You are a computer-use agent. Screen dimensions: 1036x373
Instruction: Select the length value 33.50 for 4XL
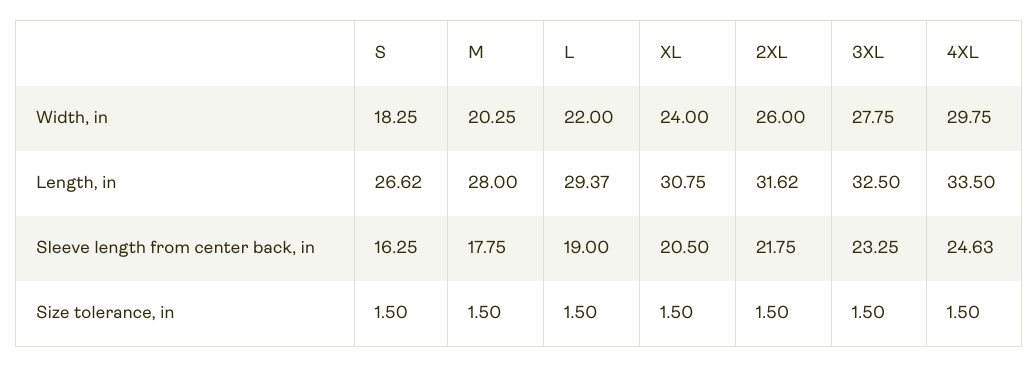[971, 183]
